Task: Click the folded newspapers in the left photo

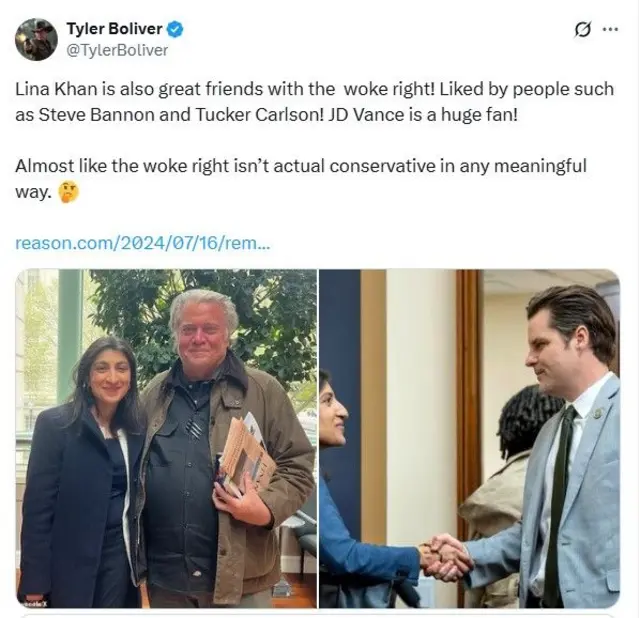Action: pos(245,454)
